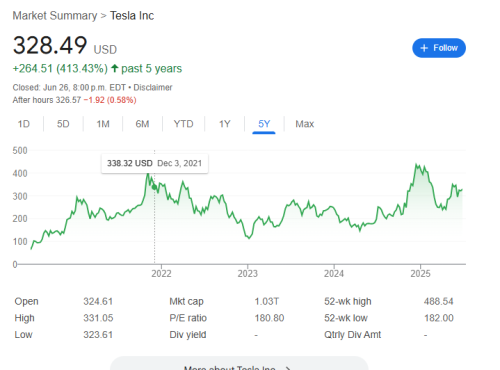500x370 pixels.
Task: Open the Disclaimer link
Action: [153, 87]
